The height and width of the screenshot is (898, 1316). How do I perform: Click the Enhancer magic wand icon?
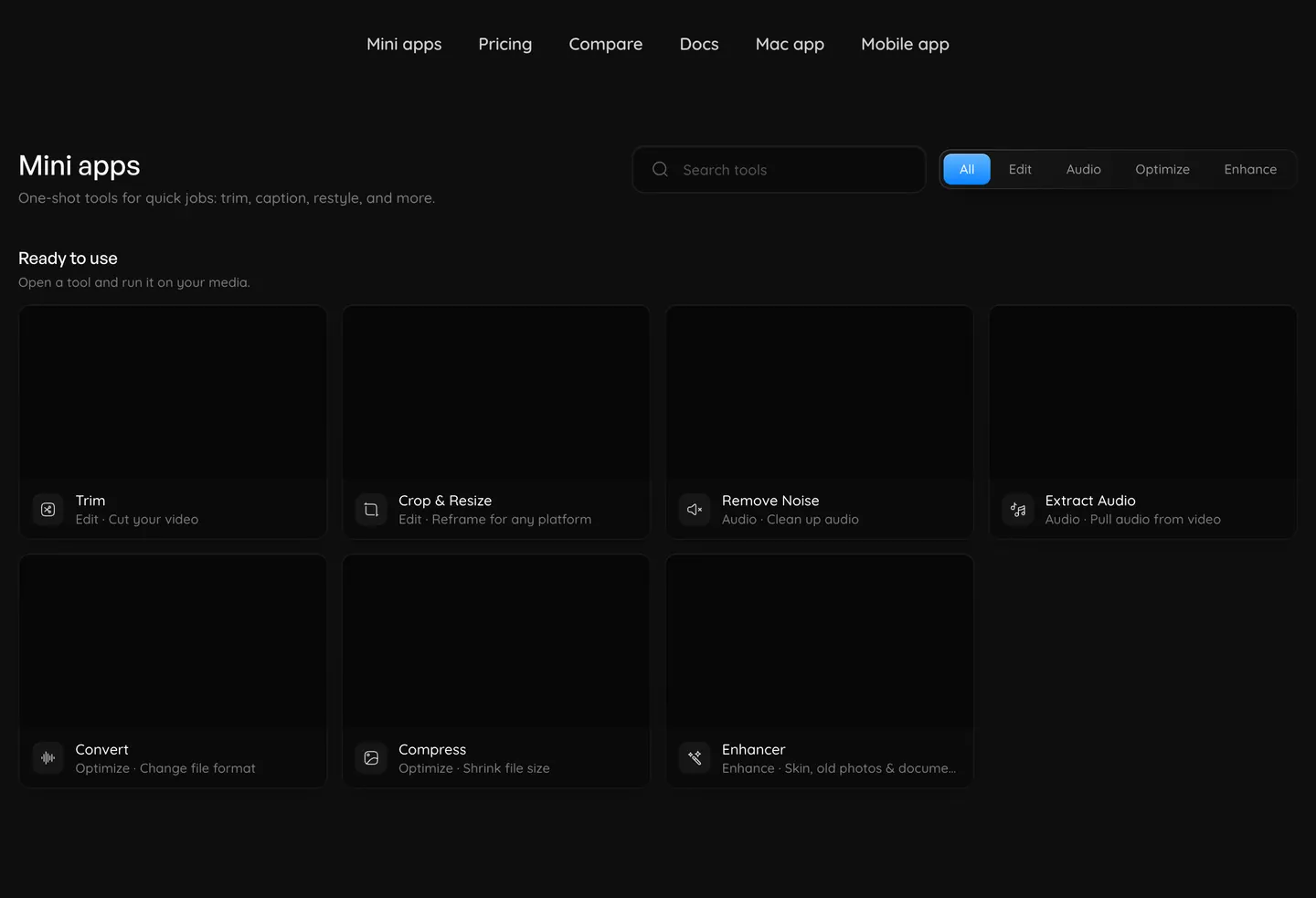point(695,758)
